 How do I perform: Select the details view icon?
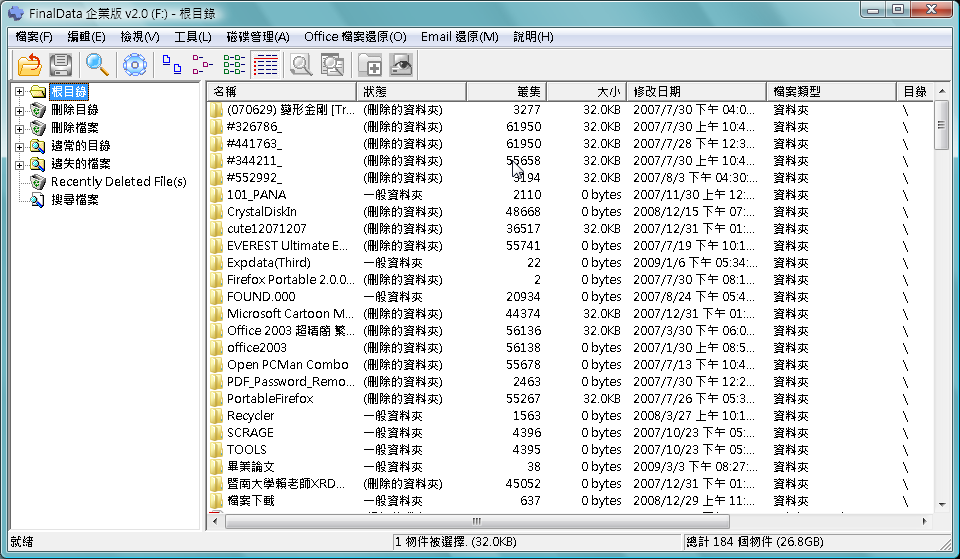click(x=265, y=64)
